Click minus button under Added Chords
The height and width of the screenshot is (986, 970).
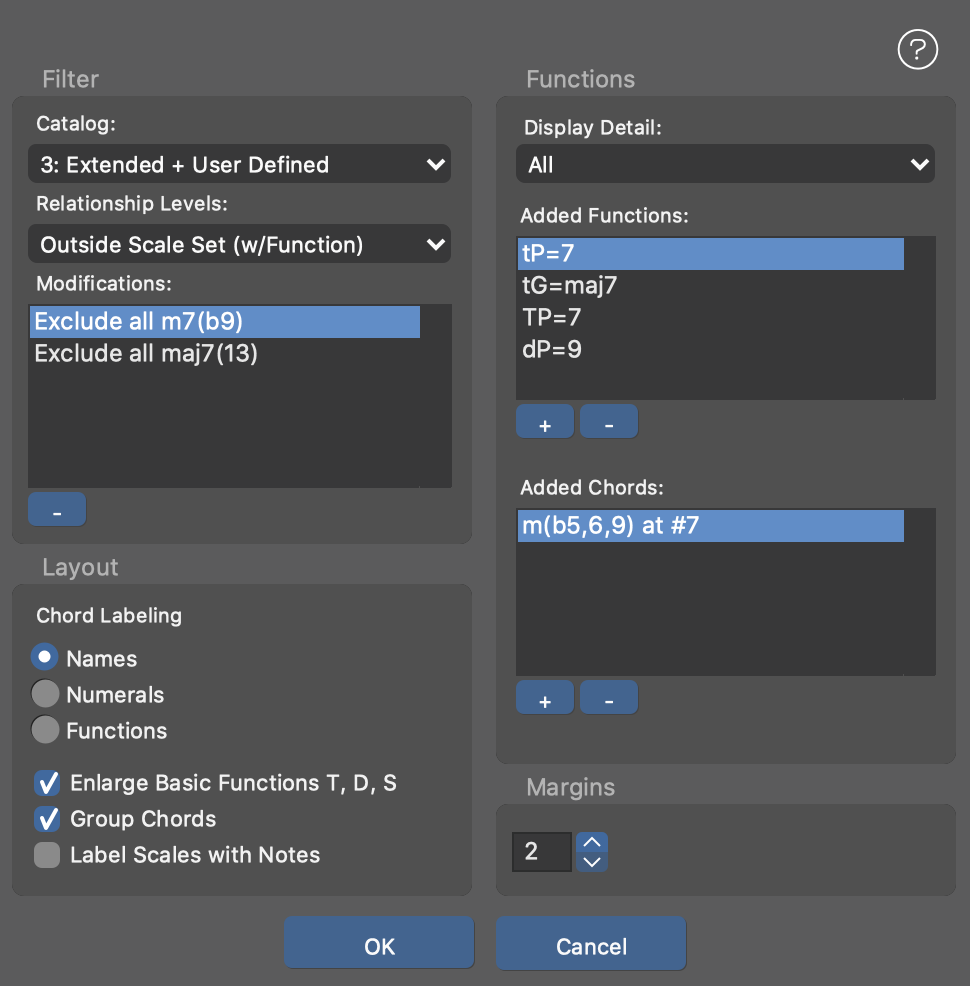pos(608,699)
